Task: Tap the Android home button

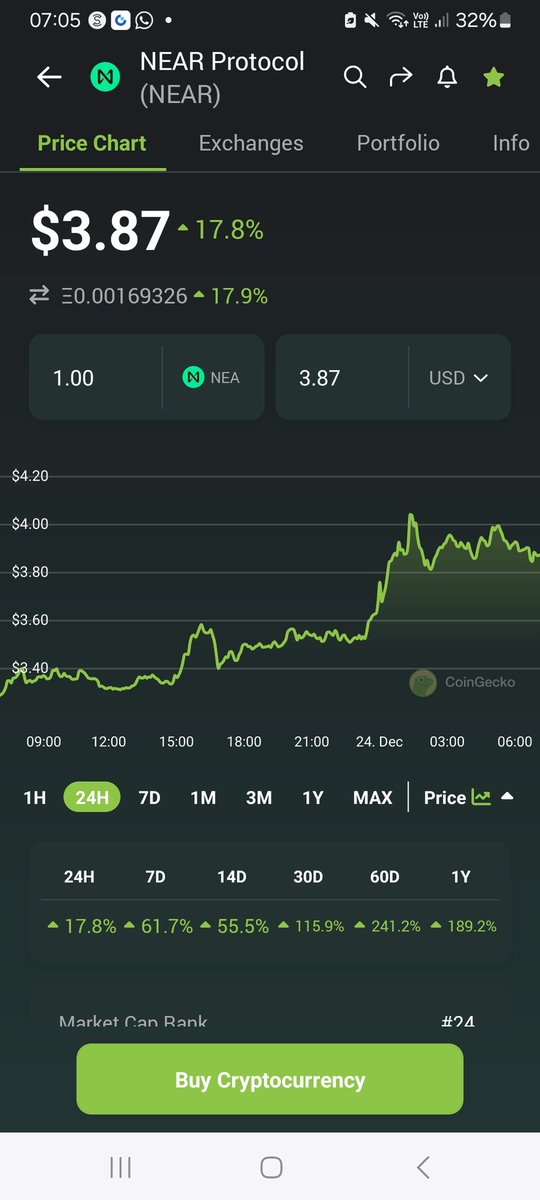Action: (x=270, y=1167)
